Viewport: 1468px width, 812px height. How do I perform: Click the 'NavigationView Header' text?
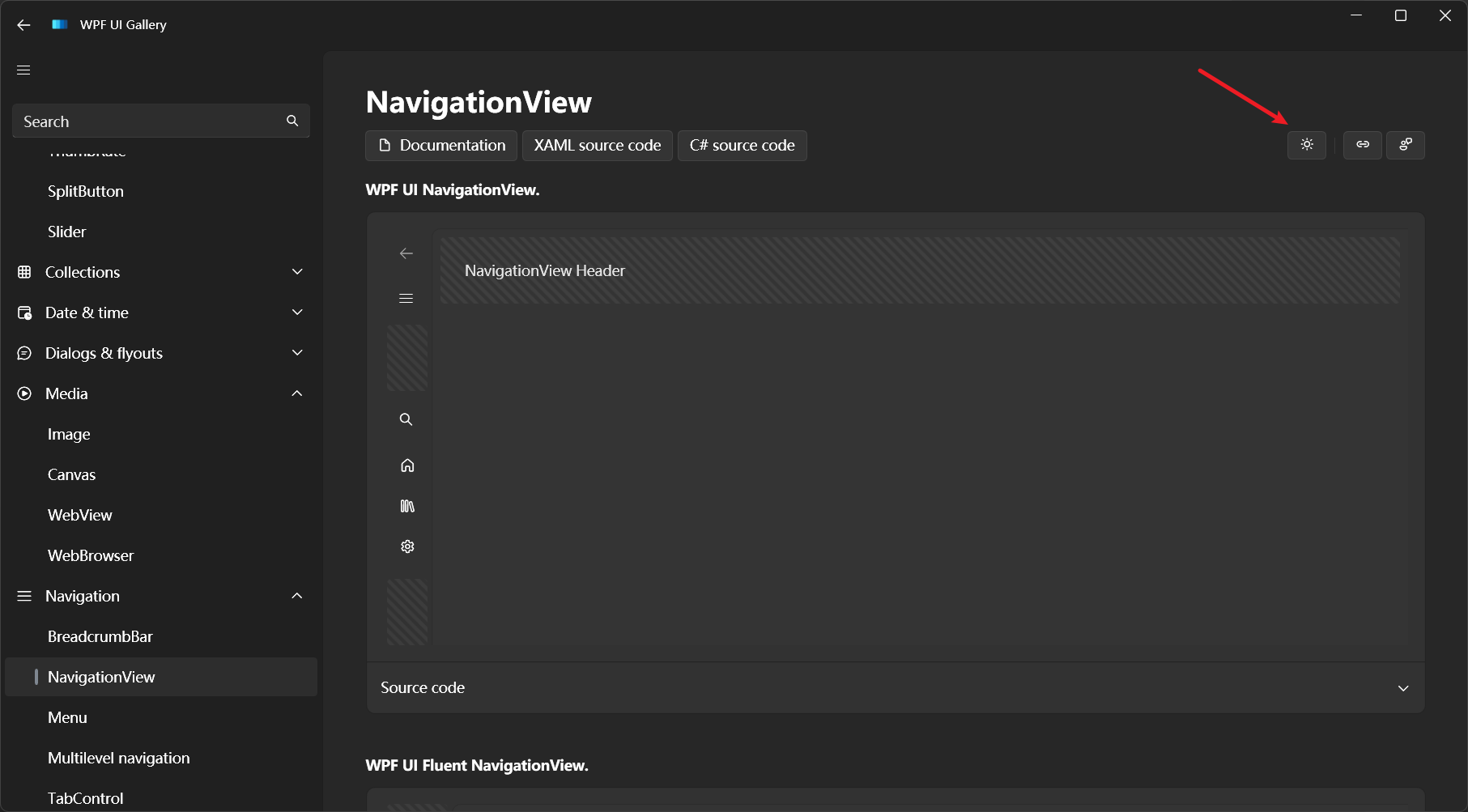coord(545,270)
